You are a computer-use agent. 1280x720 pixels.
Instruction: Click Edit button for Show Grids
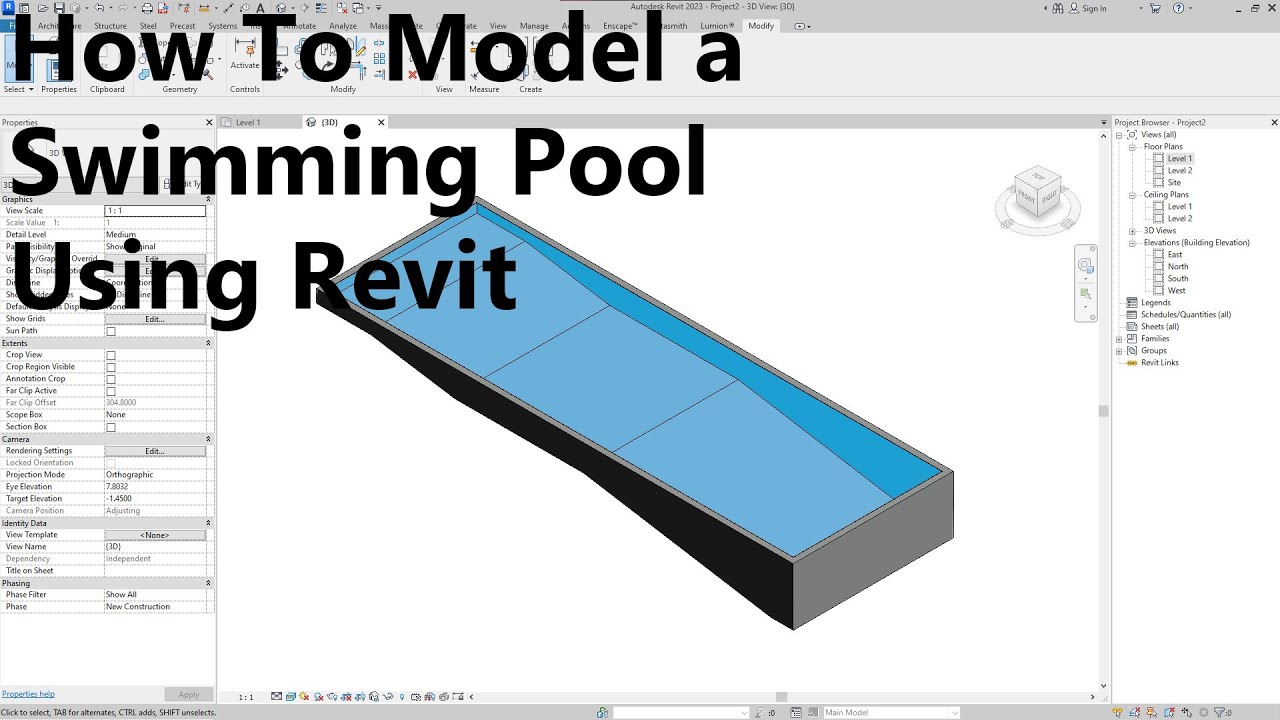click(155, 319)
